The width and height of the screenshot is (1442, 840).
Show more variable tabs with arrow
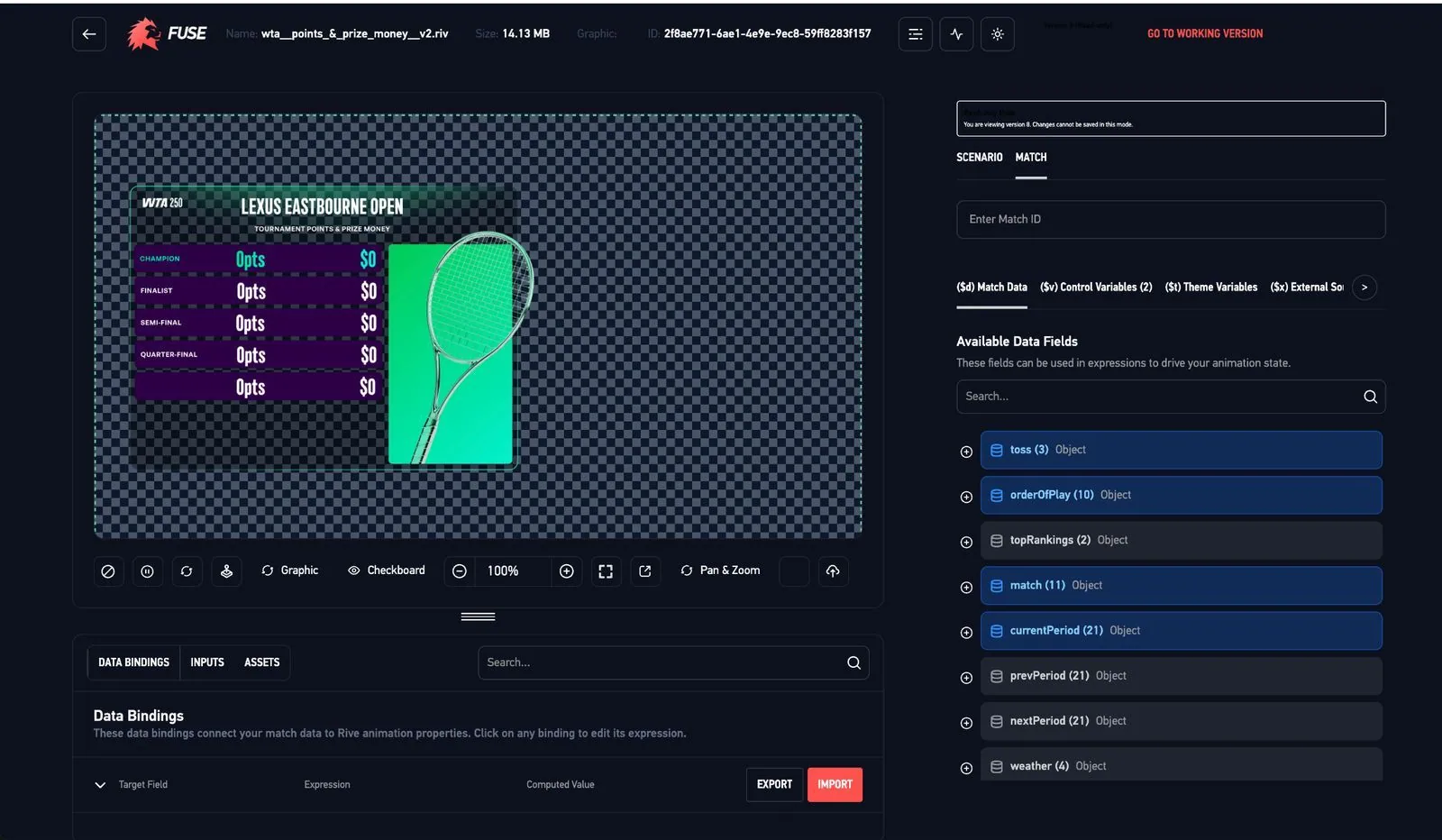pos(1364,288)
